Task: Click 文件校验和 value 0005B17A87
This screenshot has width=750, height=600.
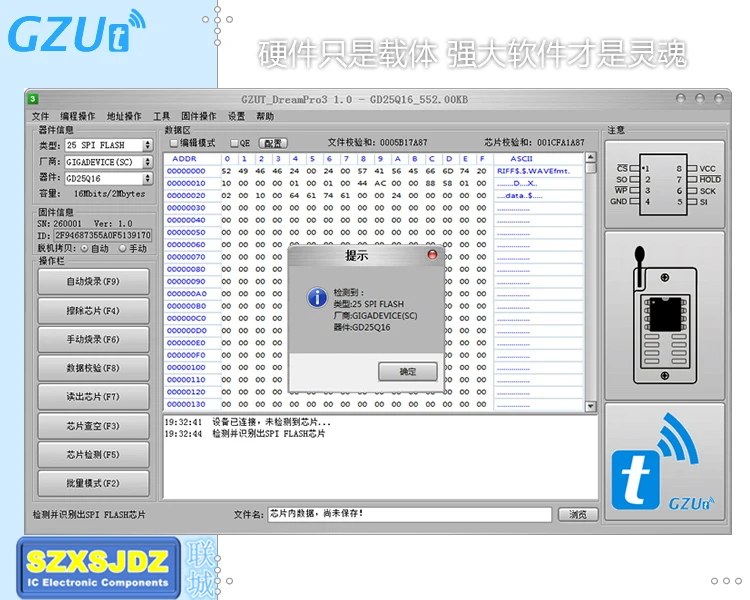Action: 403,143
